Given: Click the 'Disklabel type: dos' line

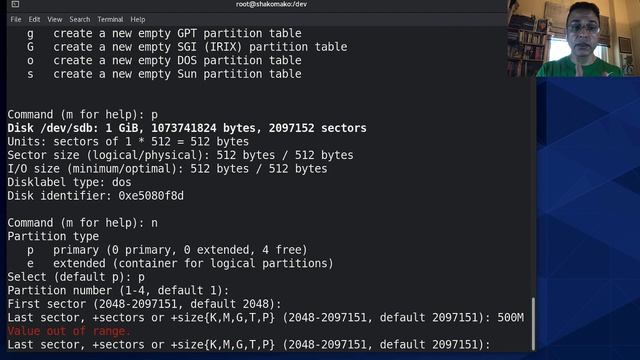Looking at the screenshot, I should (69, 182).
